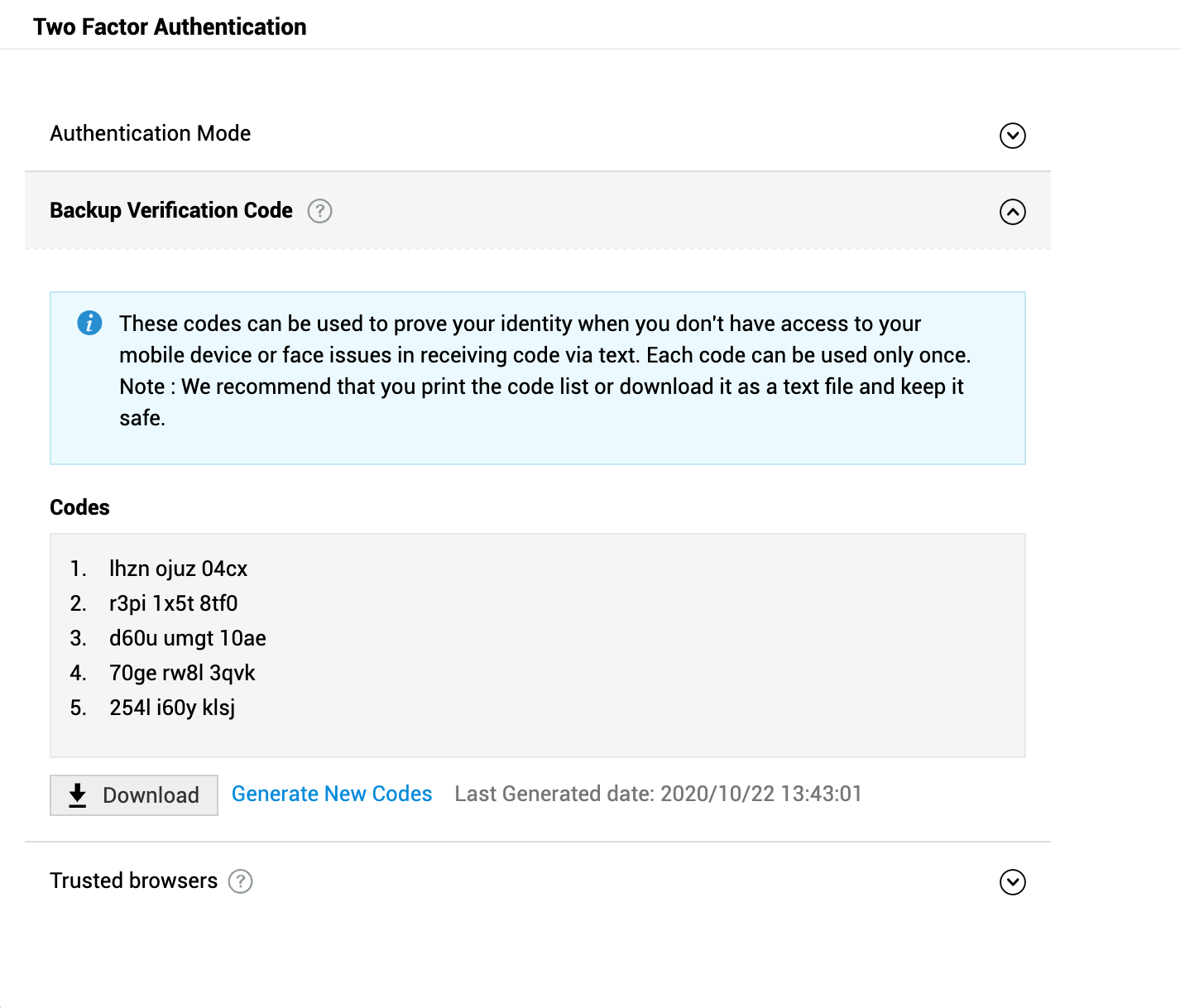1180x1008 pixels.
Task: Open the Trusted browsers section label
Action: [x=134, y=881]
